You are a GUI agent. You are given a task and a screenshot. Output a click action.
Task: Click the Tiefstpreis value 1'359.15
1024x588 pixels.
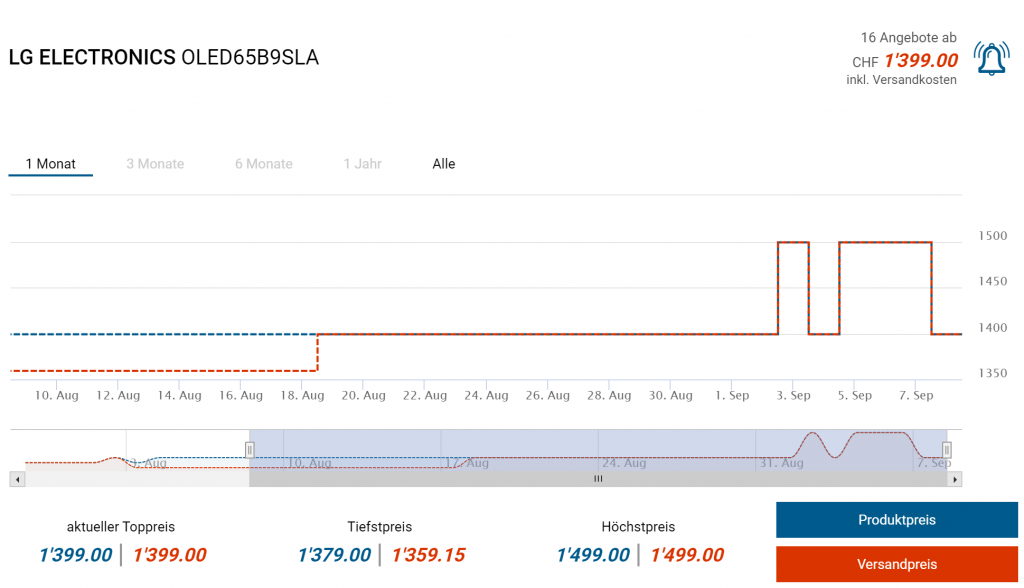point(428,555)
